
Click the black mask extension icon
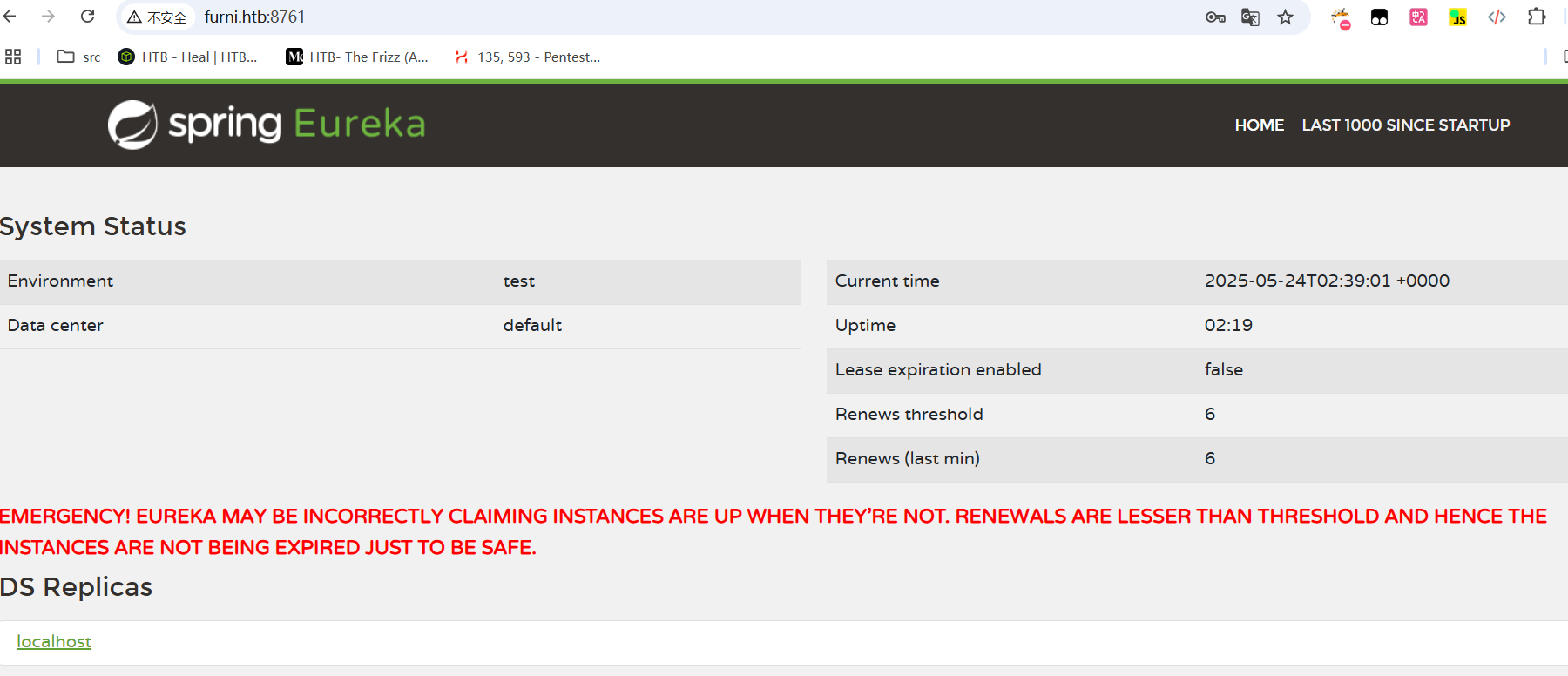(1379, 17)
